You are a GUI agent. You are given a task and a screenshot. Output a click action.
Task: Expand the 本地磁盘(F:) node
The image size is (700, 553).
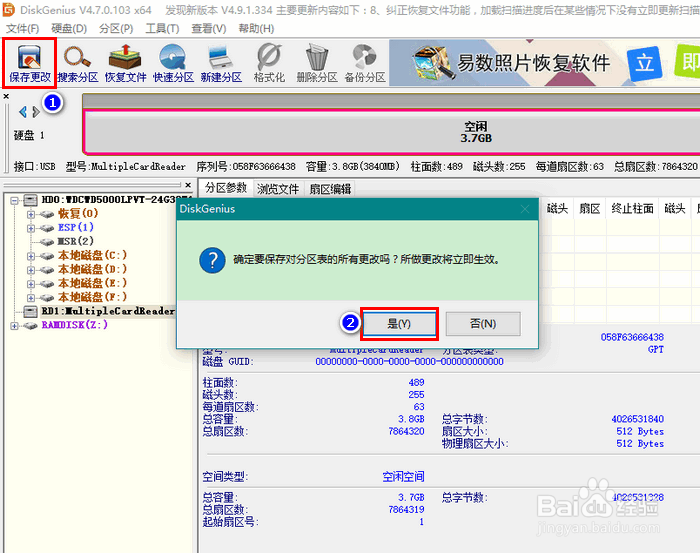(x=30, y=297)
